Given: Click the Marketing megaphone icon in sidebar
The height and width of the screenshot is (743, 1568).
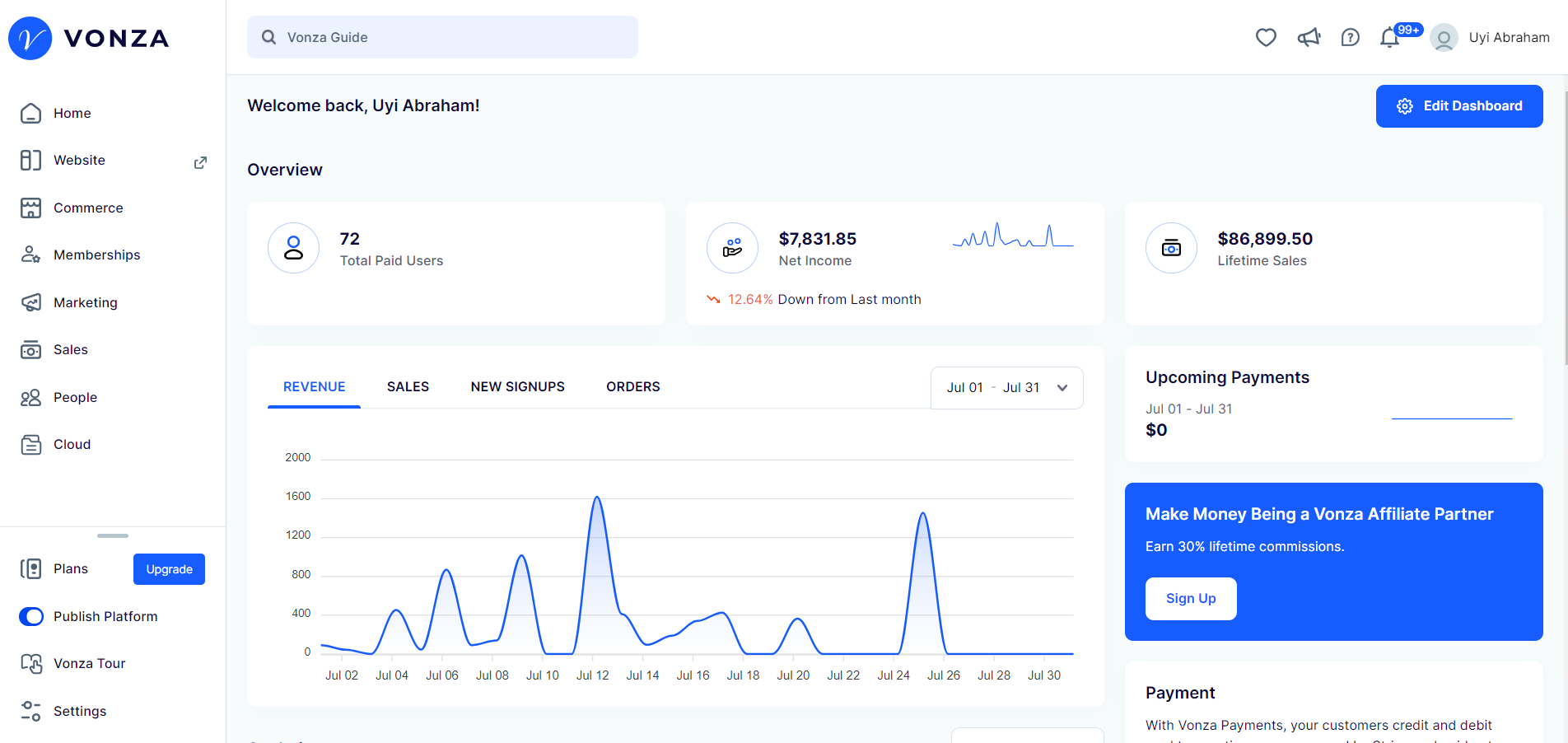Looking at the screenshot, I should [30, 302].
